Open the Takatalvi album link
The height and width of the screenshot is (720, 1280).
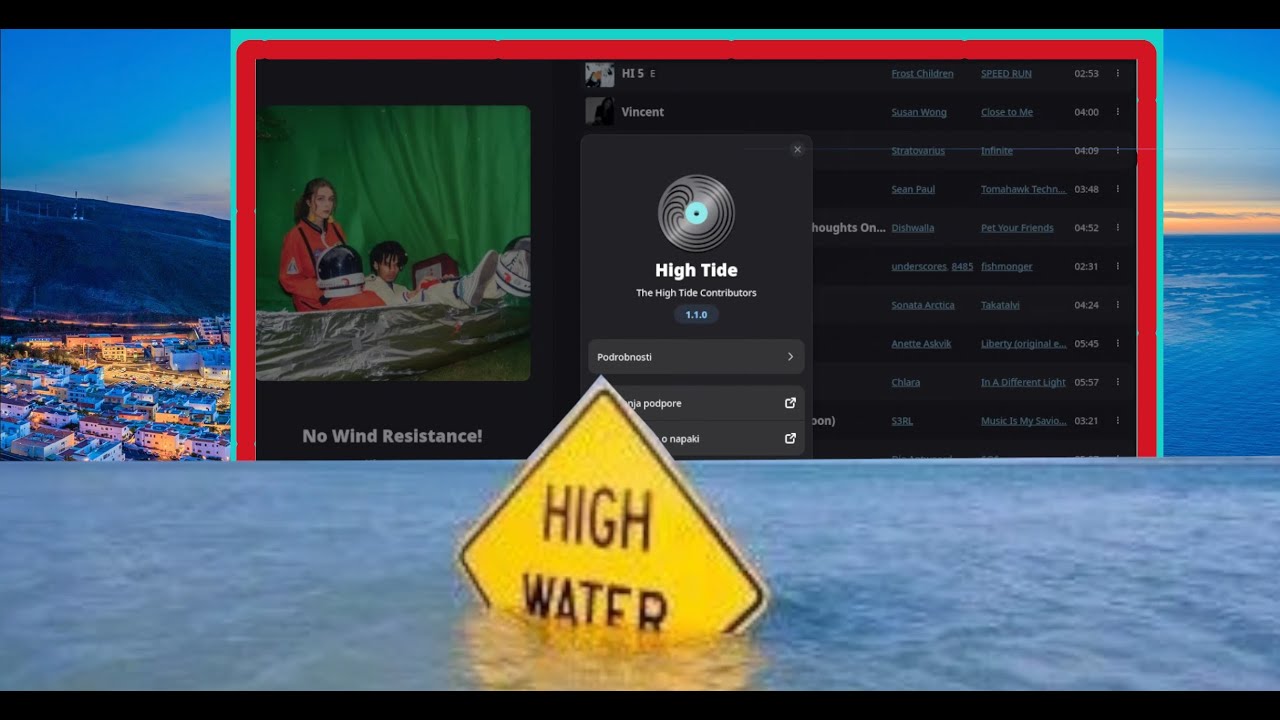[x=1002, y=305]
